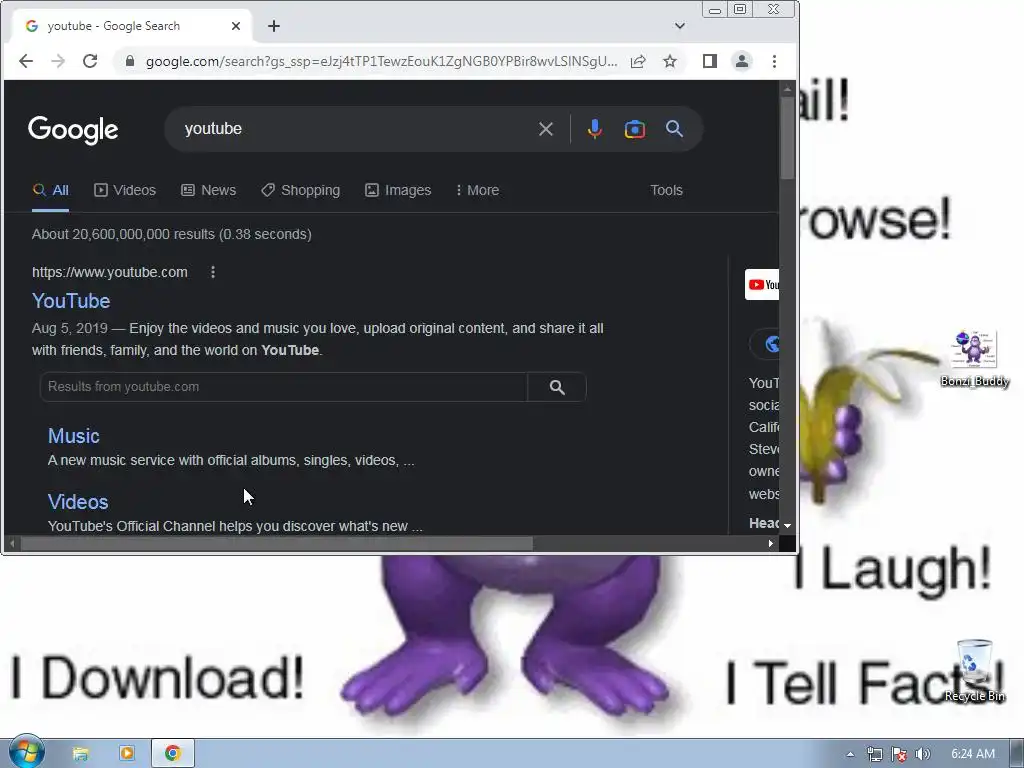
Task: Switch to the Videos tab
Action: (x=125, y=190)
